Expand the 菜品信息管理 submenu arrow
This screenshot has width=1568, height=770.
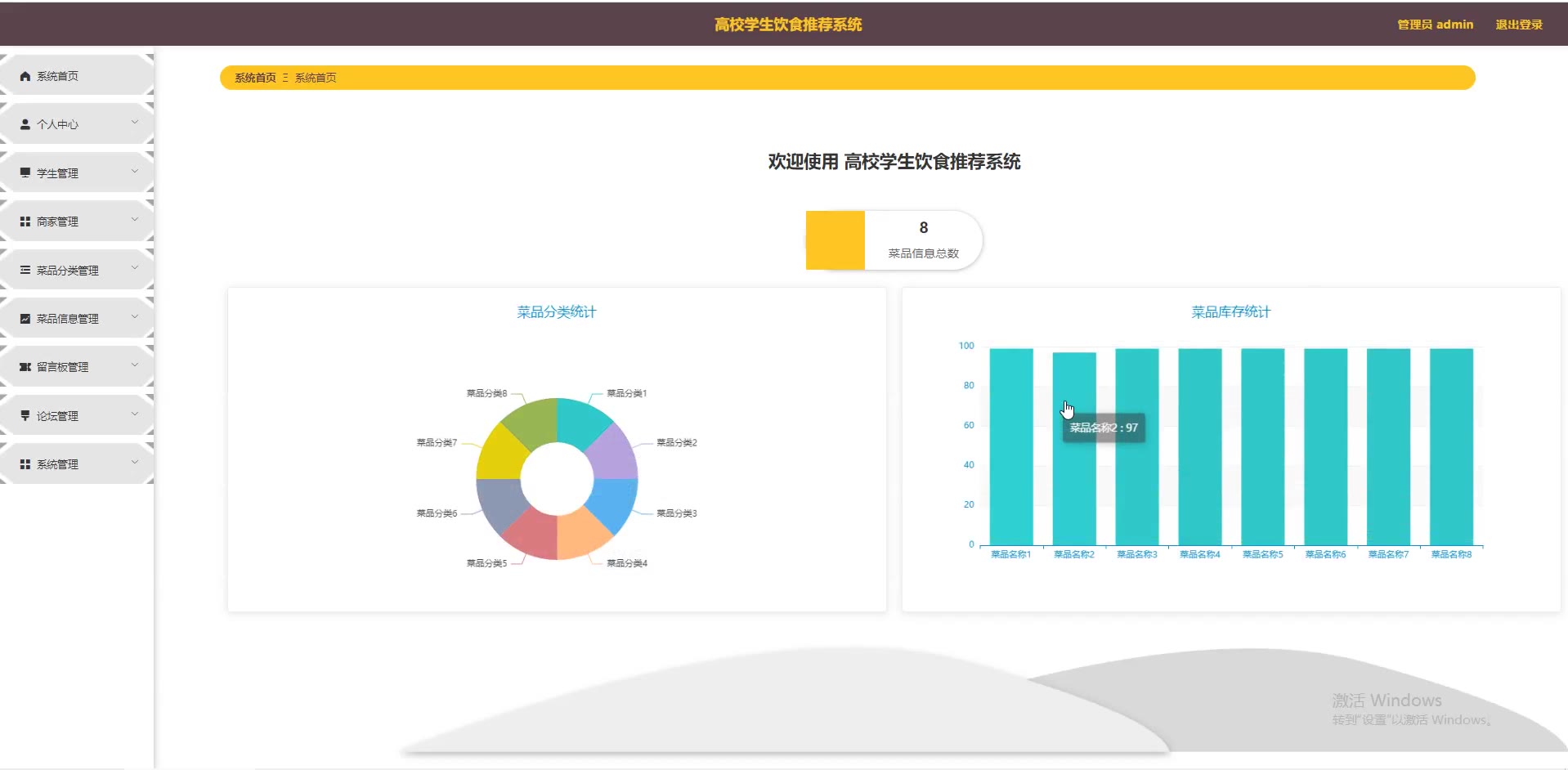[135, 317]
